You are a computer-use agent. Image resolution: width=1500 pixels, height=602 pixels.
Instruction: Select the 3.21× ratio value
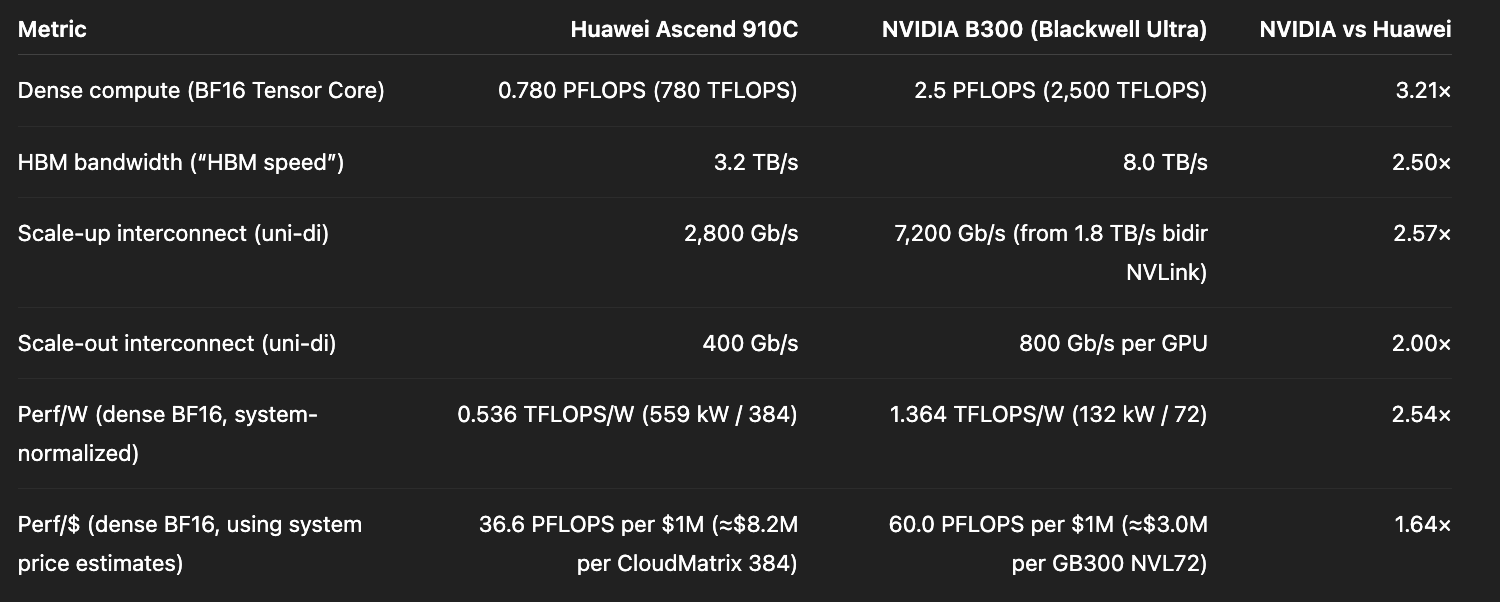[1423, 90]
